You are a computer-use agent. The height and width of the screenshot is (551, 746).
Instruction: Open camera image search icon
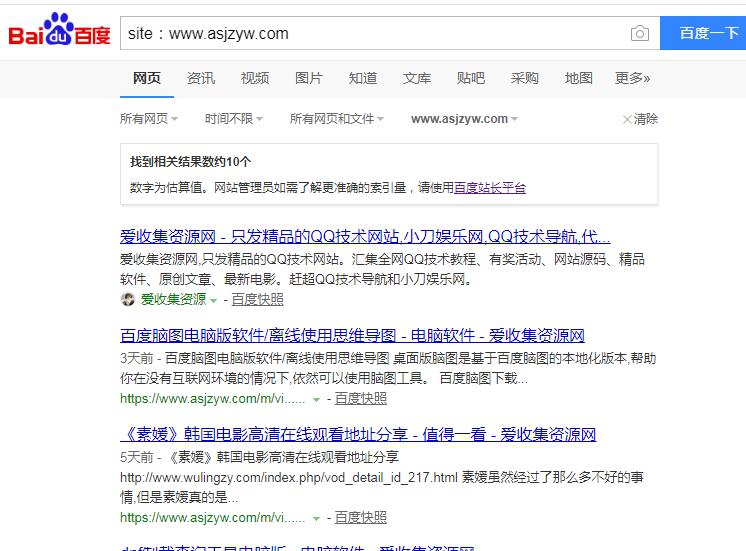click(639, 33)
